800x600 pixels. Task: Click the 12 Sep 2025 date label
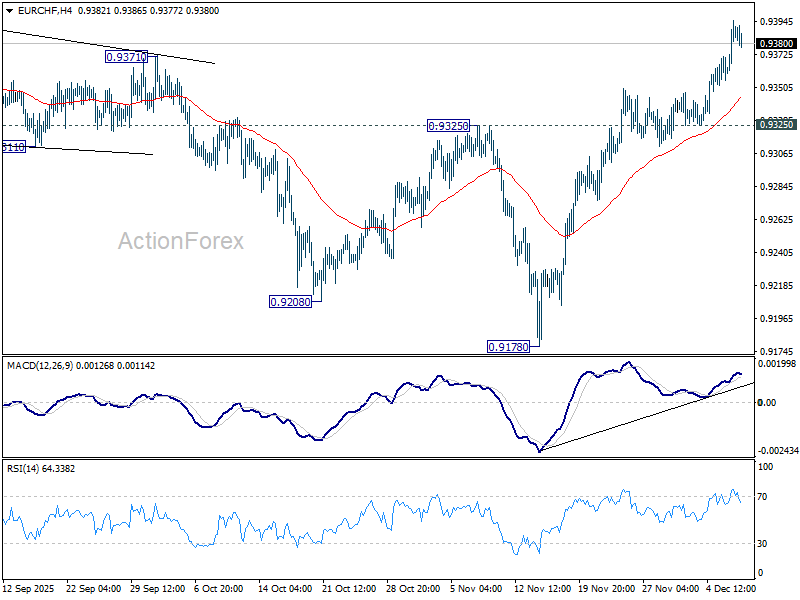(29, 588)
